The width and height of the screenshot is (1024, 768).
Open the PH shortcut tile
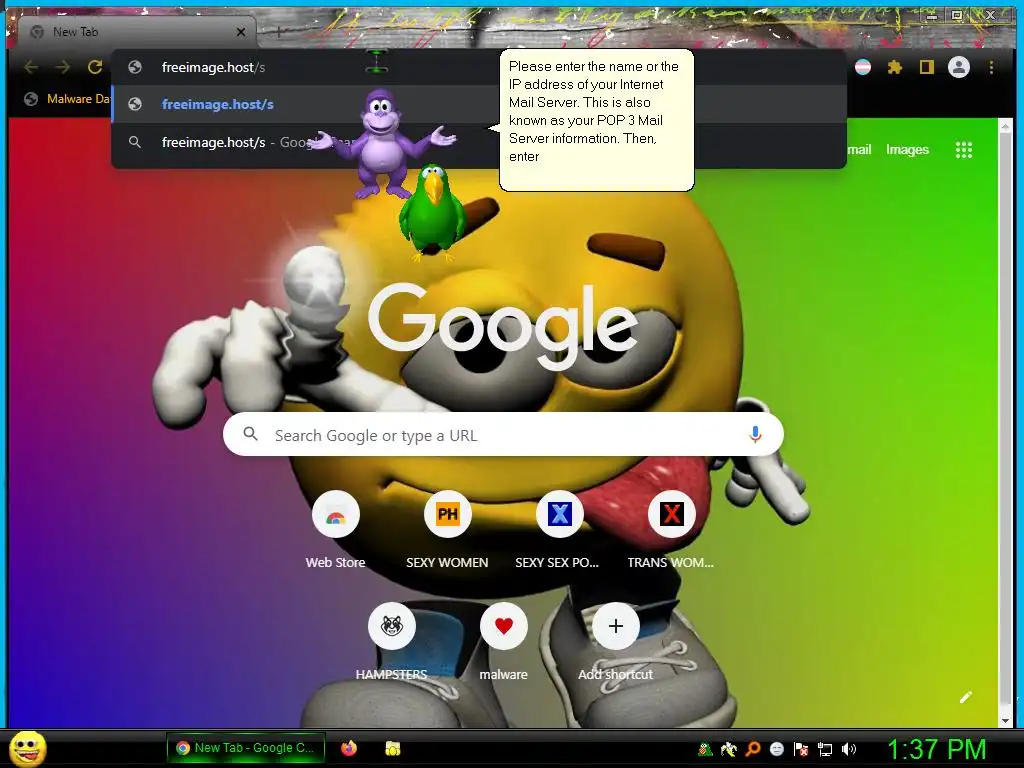click(447, 515)
